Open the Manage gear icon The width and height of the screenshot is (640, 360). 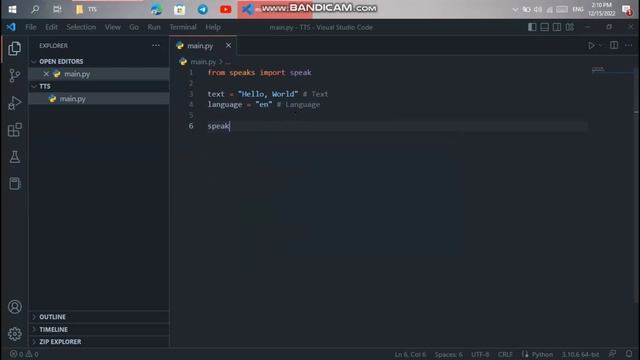coord(14,334)
